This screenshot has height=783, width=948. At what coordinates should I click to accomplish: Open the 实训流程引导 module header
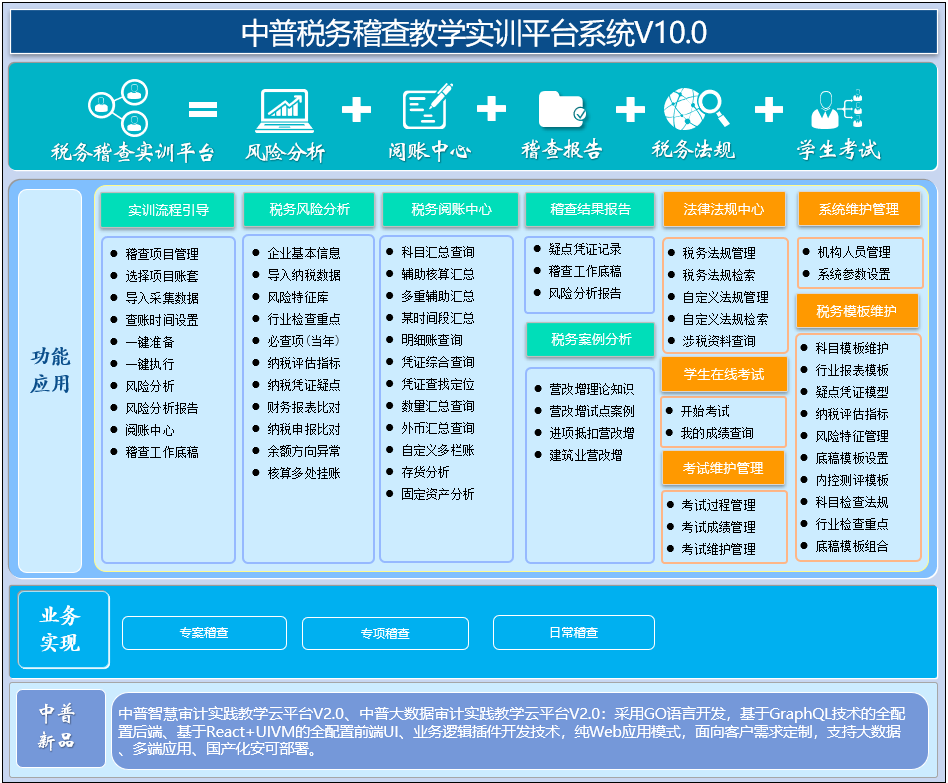168,210
